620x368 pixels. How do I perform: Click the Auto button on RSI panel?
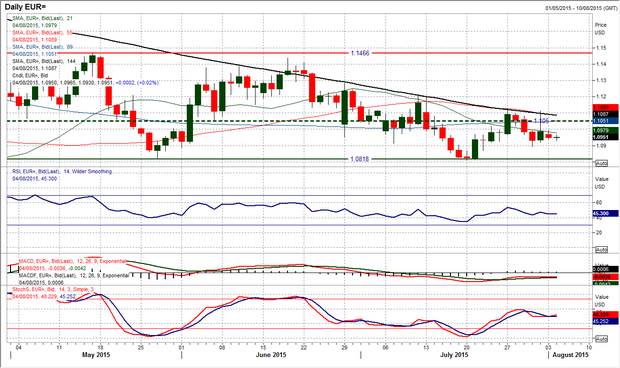(x=601, y=250)
